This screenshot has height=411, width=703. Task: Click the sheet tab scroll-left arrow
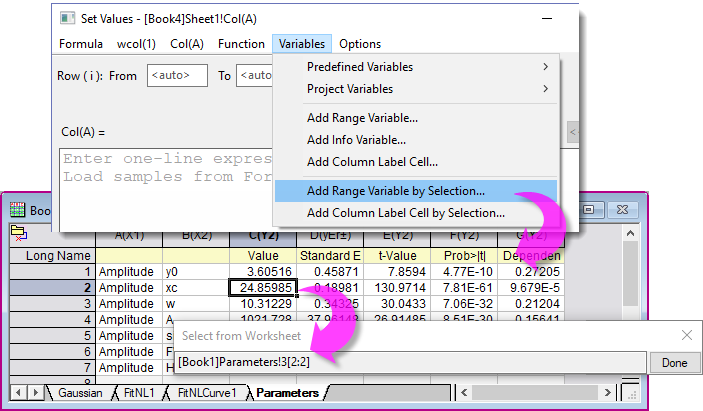(18, 393)
